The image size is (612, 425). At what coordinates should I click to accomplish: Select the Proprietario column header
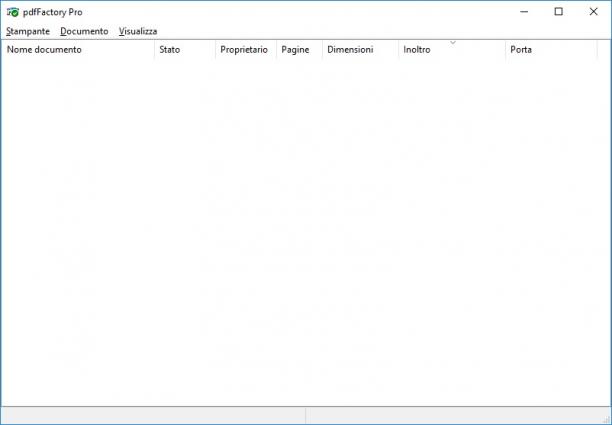coord(246,50)
